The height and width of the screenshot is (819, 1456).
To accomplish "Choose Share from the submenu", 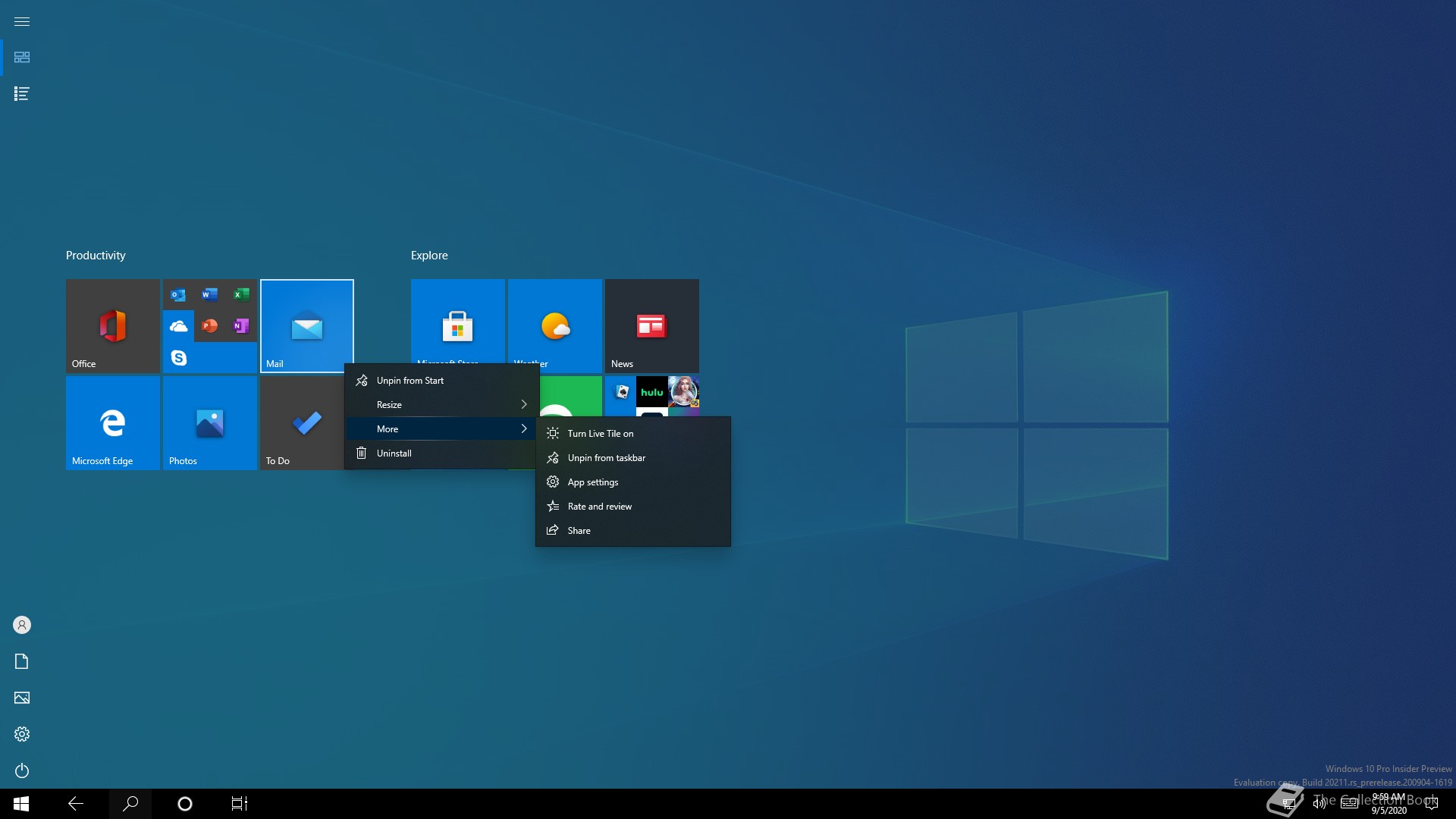I will 633,531.
